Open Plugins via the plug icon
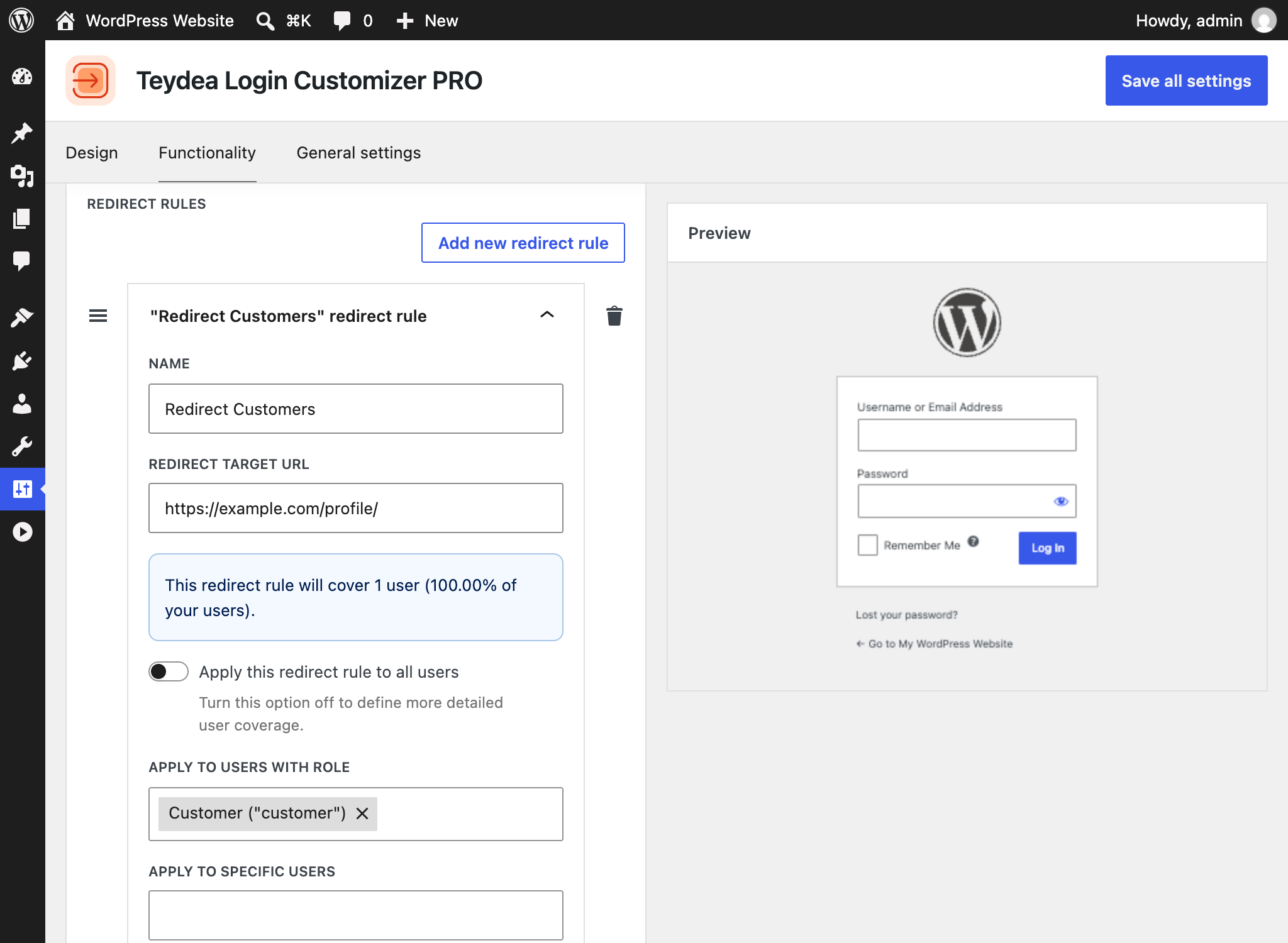This screenshot has height=943, width=1288. click(22, 361)
